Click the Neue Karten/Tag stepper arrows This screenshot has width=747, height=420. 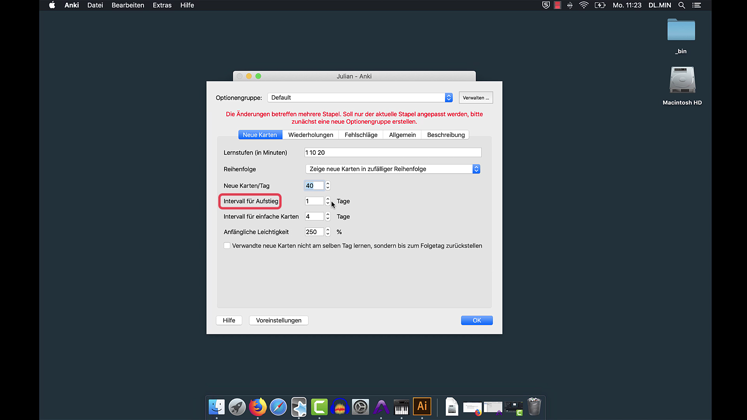pos(328,186)
